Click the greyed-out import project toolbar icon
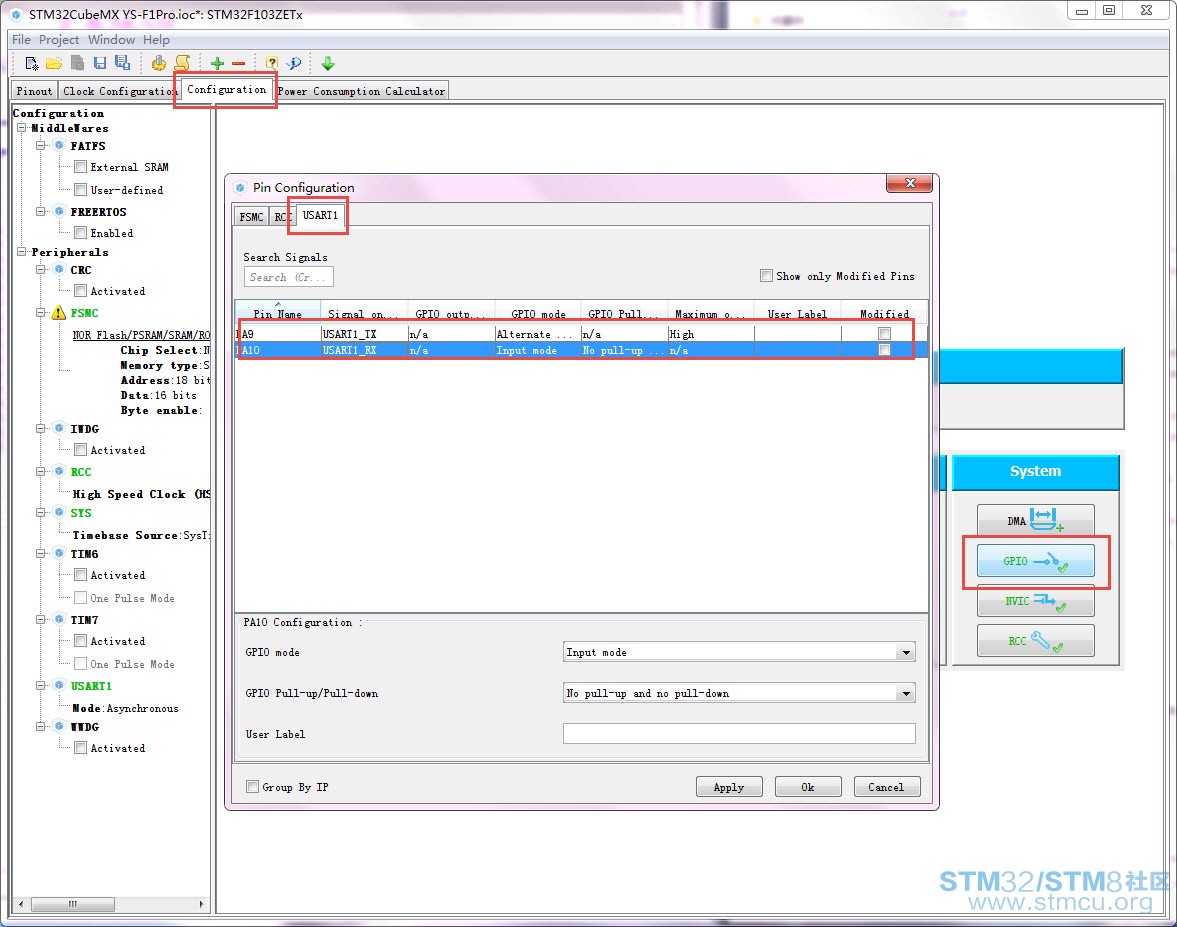Screen dimensions: 1177x927 pyautogui.click(x=77, y=63)
